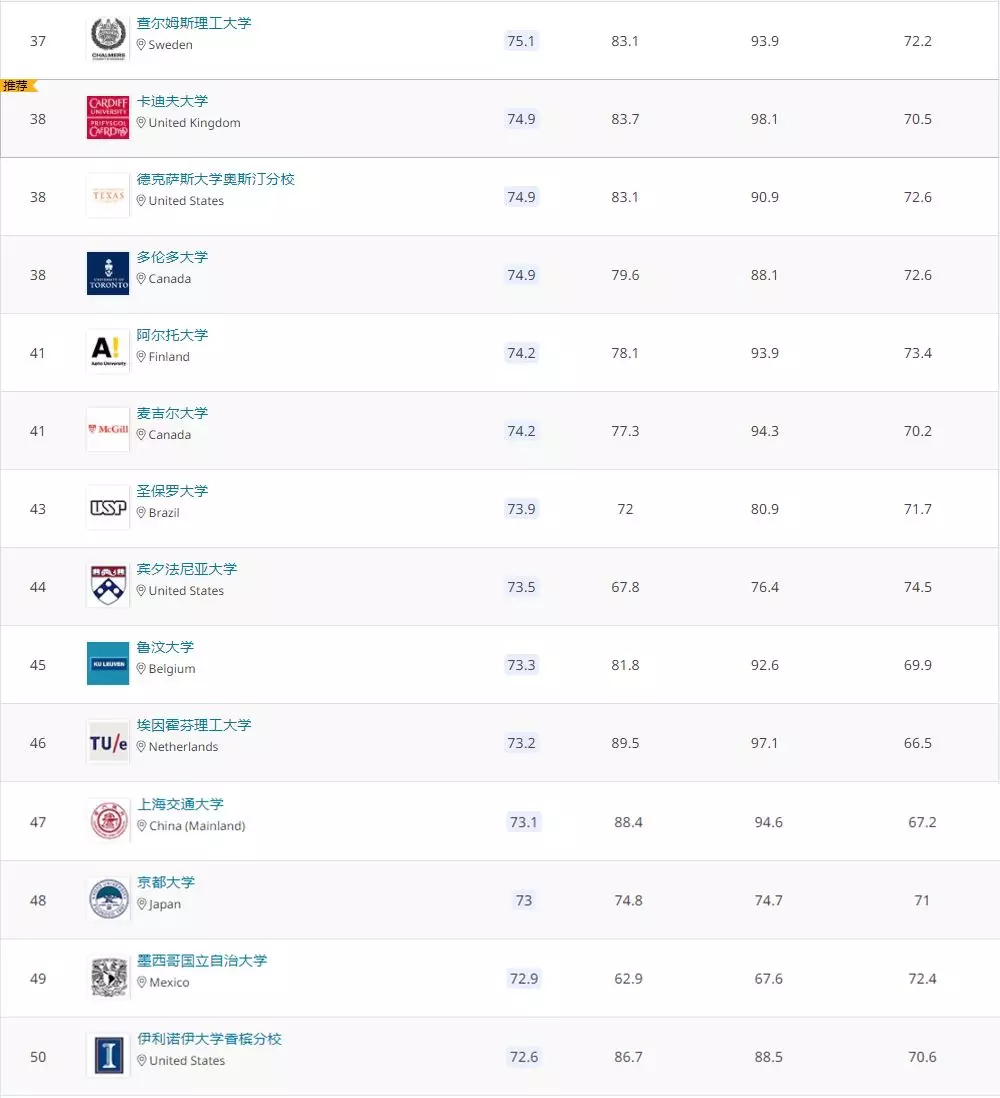Click the KU Leuven blue logo
The image size is (1000, 1098).
pyautogui.click(x=108, y=664)
